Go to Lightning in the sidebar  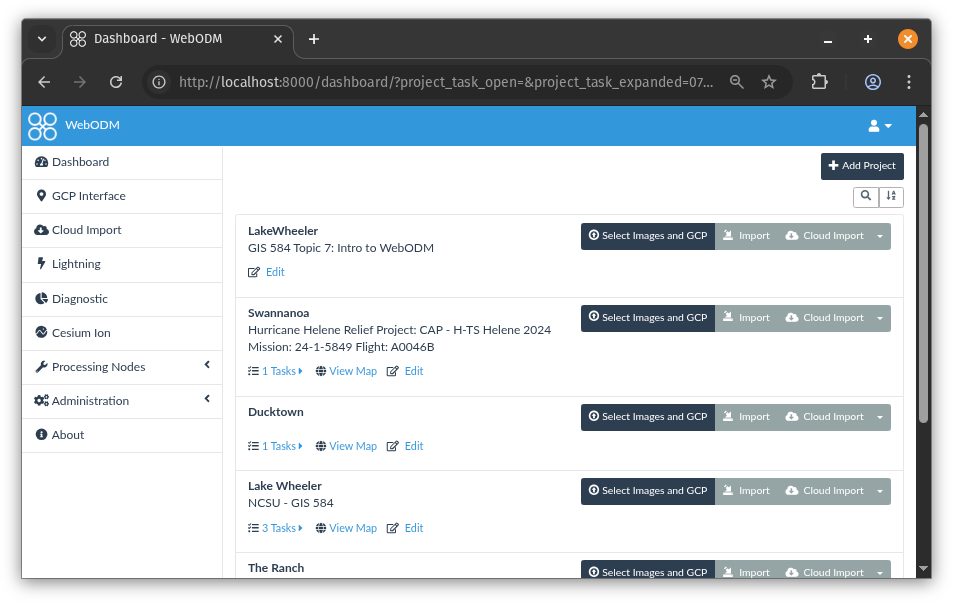coord(76,264)
